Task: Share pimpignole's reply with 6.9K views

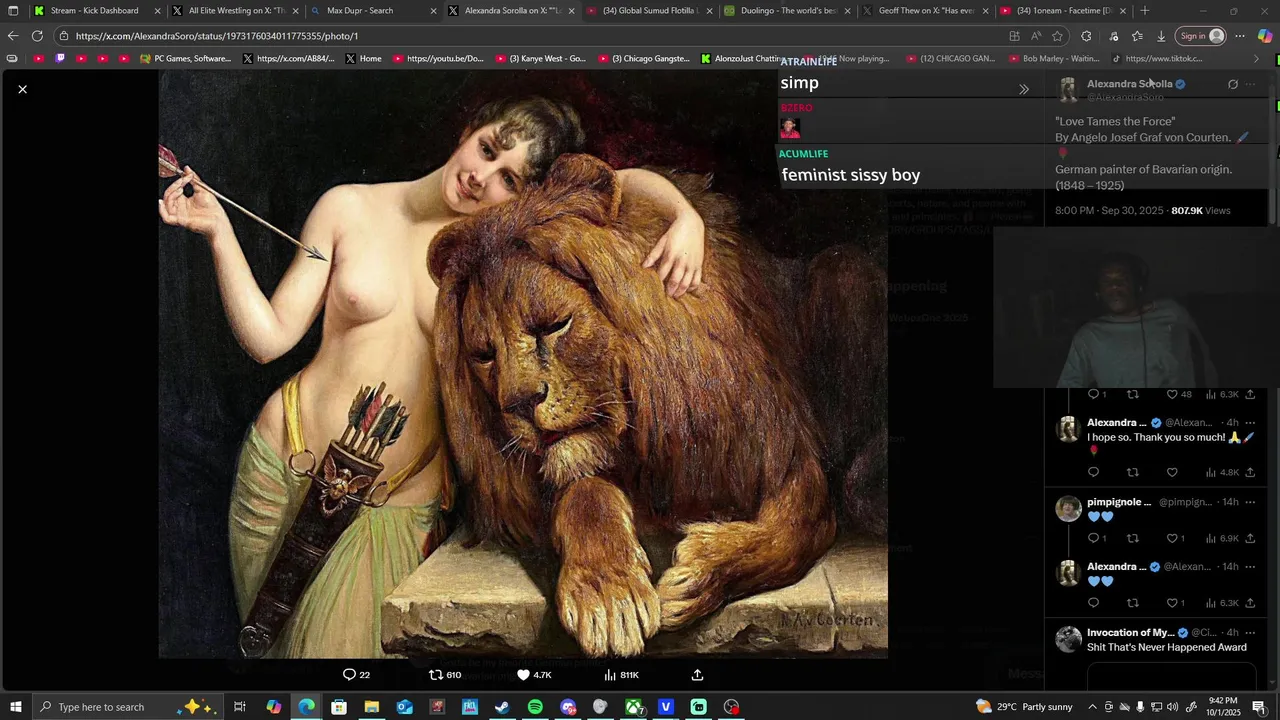Action: click(x=1250, y=538)
